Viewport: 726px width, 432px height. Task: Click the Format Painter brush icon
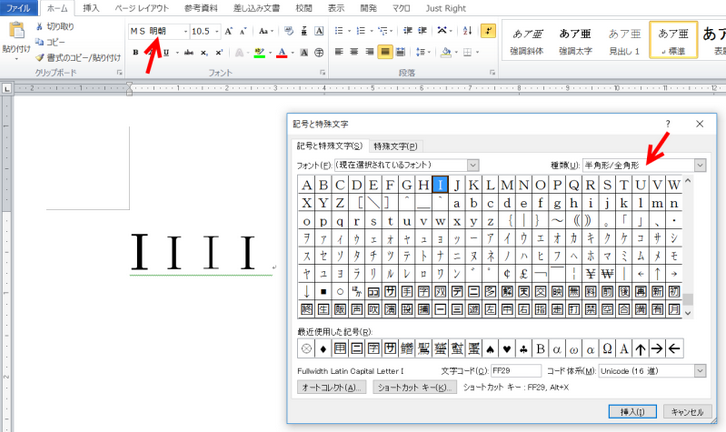pyautogui.click(x=39, y=58)
